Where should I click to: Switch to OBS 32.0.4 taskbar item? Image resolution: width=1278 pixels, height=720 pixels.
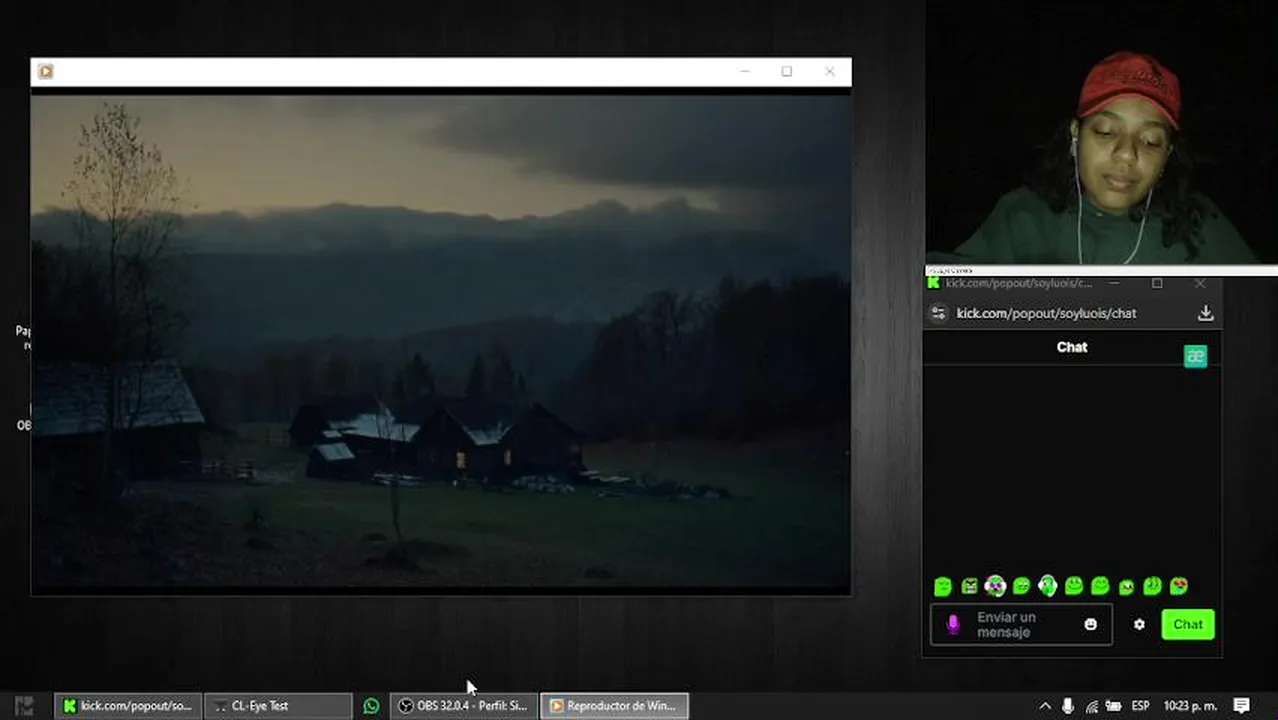pyautogui.click(x=464, y=706)
